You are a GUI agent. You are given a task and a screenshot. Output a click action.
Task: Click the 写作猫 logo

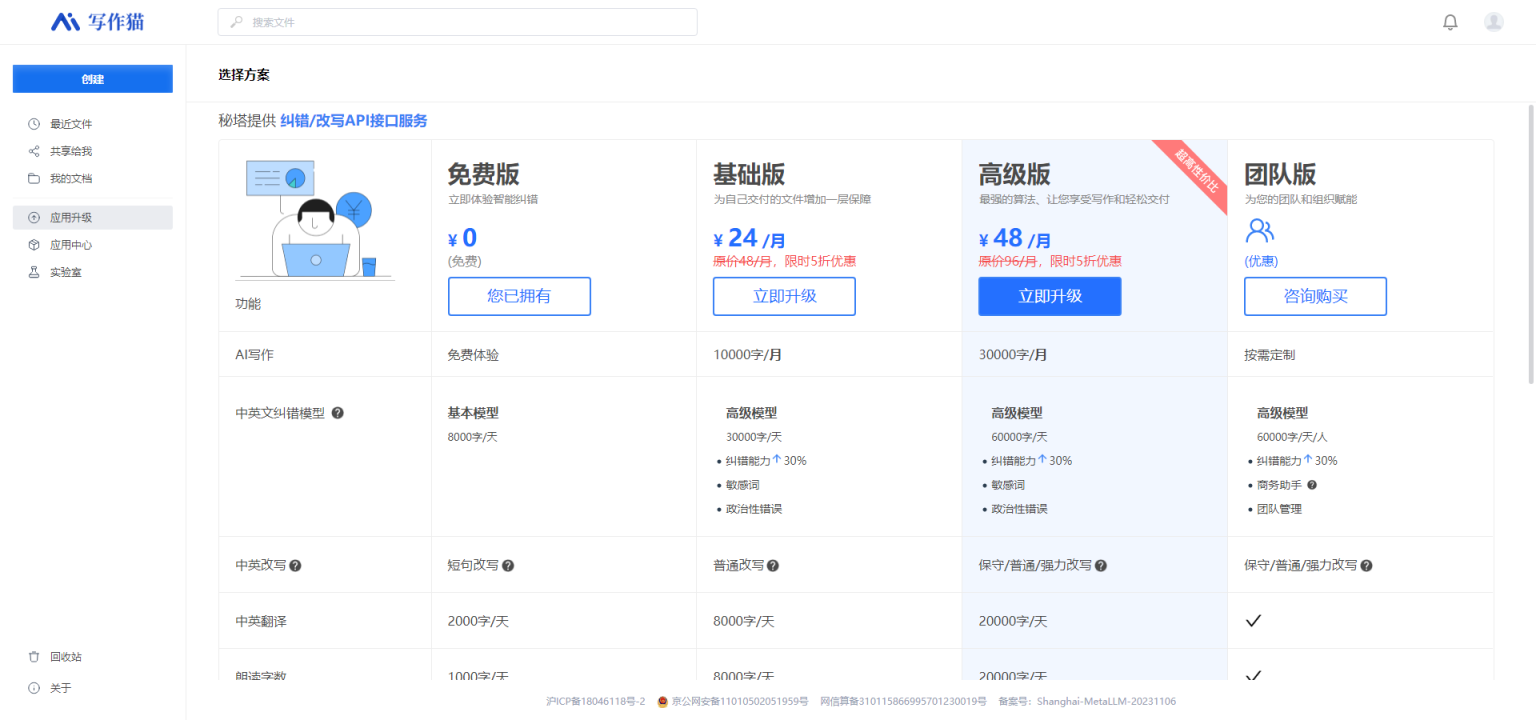click(x=98, y=21)
